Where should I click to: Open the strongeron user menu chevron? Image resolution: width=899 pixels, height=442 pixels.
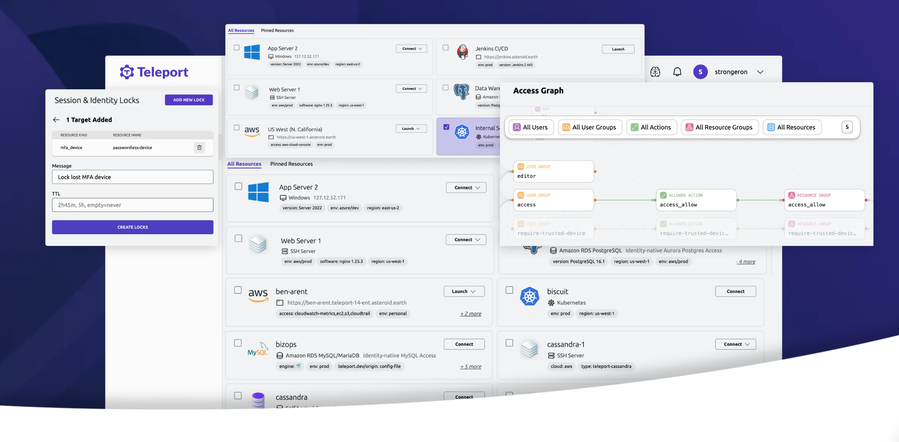point(760,72)
